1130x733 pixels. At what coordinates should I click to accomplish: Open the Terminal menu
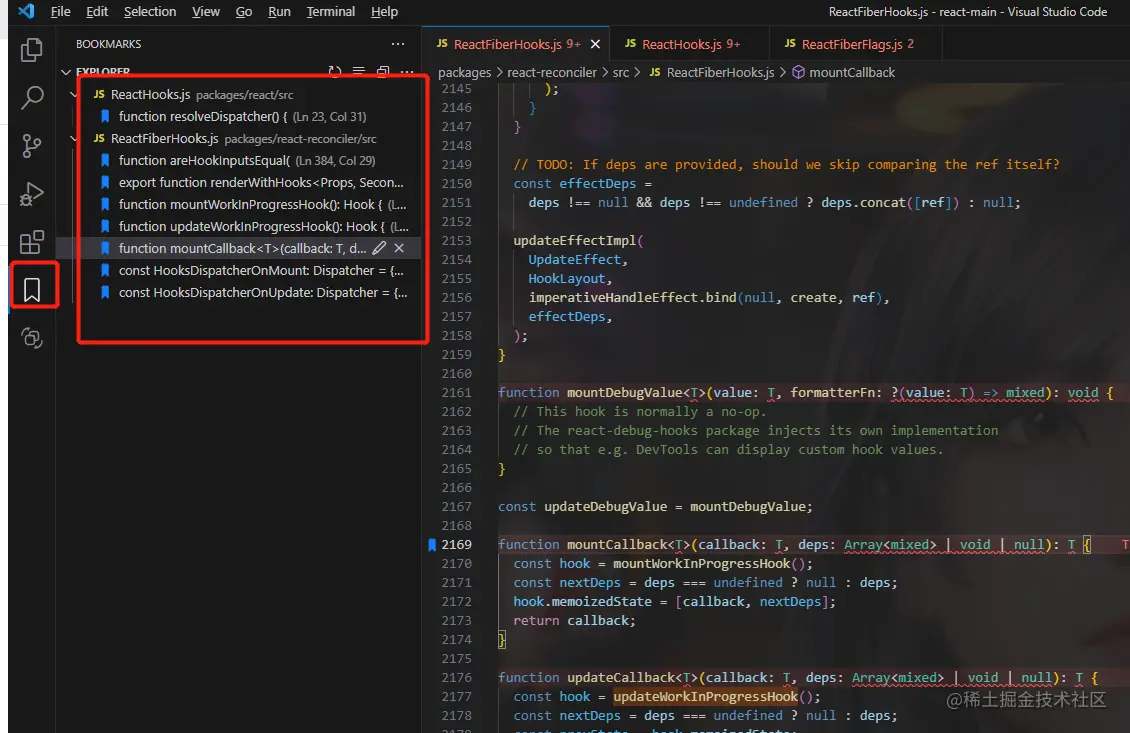coord(330,12)
